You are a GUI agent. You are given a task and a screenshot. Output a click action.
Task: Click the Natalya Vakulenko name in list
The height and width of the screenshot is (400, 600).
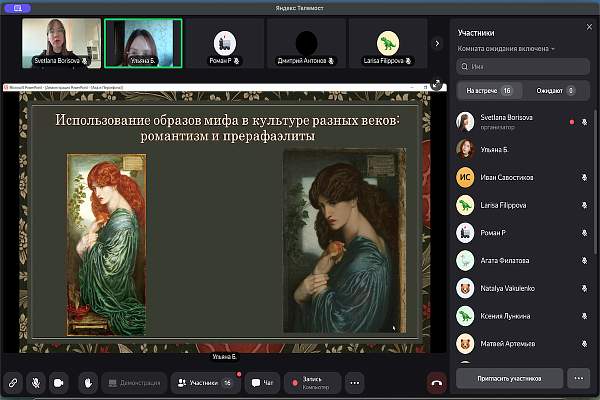507,288
